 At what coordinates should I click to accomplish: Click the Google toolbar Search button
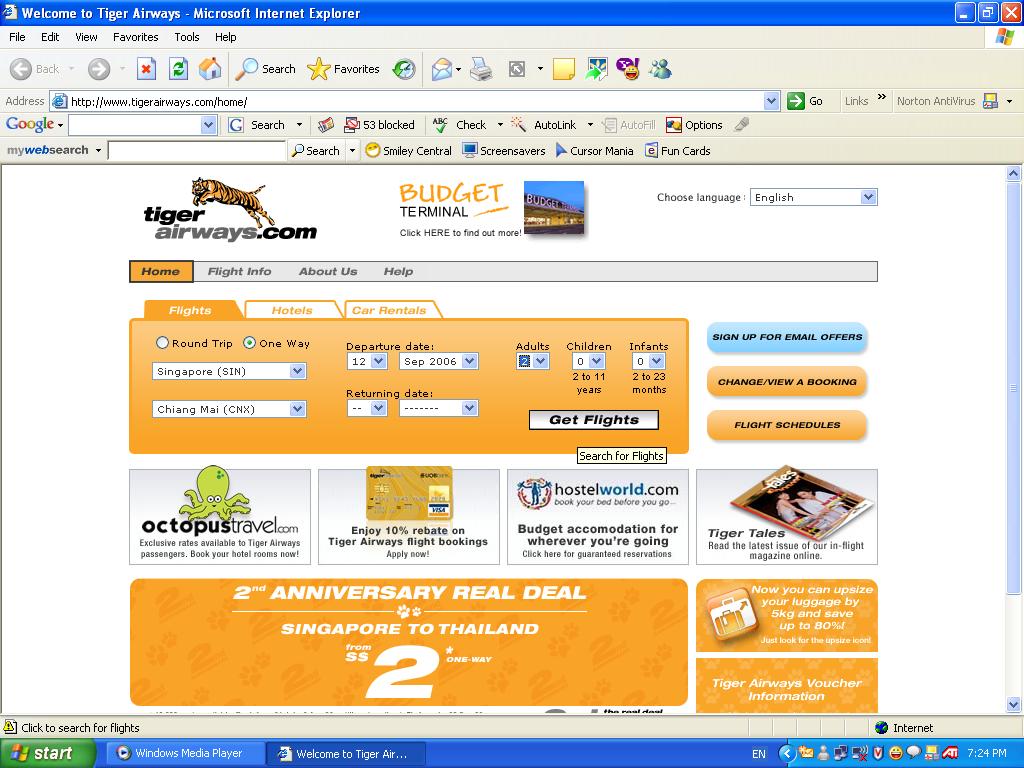(x=257, y=125)
